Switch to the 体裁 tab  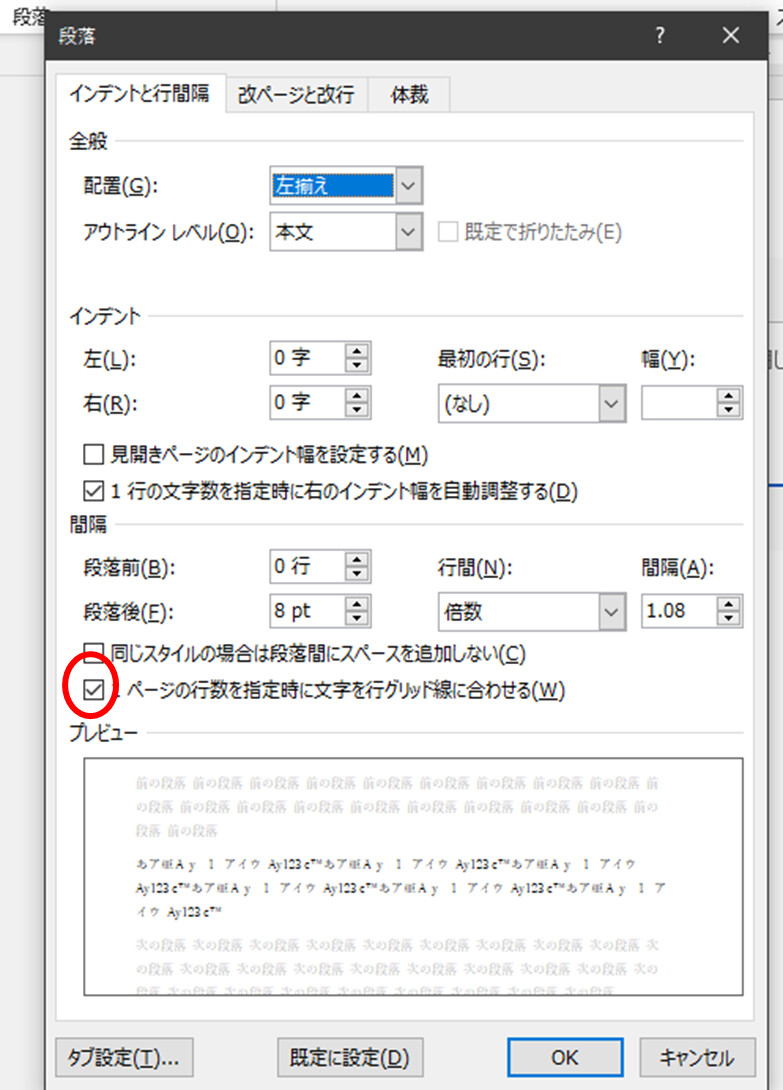[x=409, y=95]
